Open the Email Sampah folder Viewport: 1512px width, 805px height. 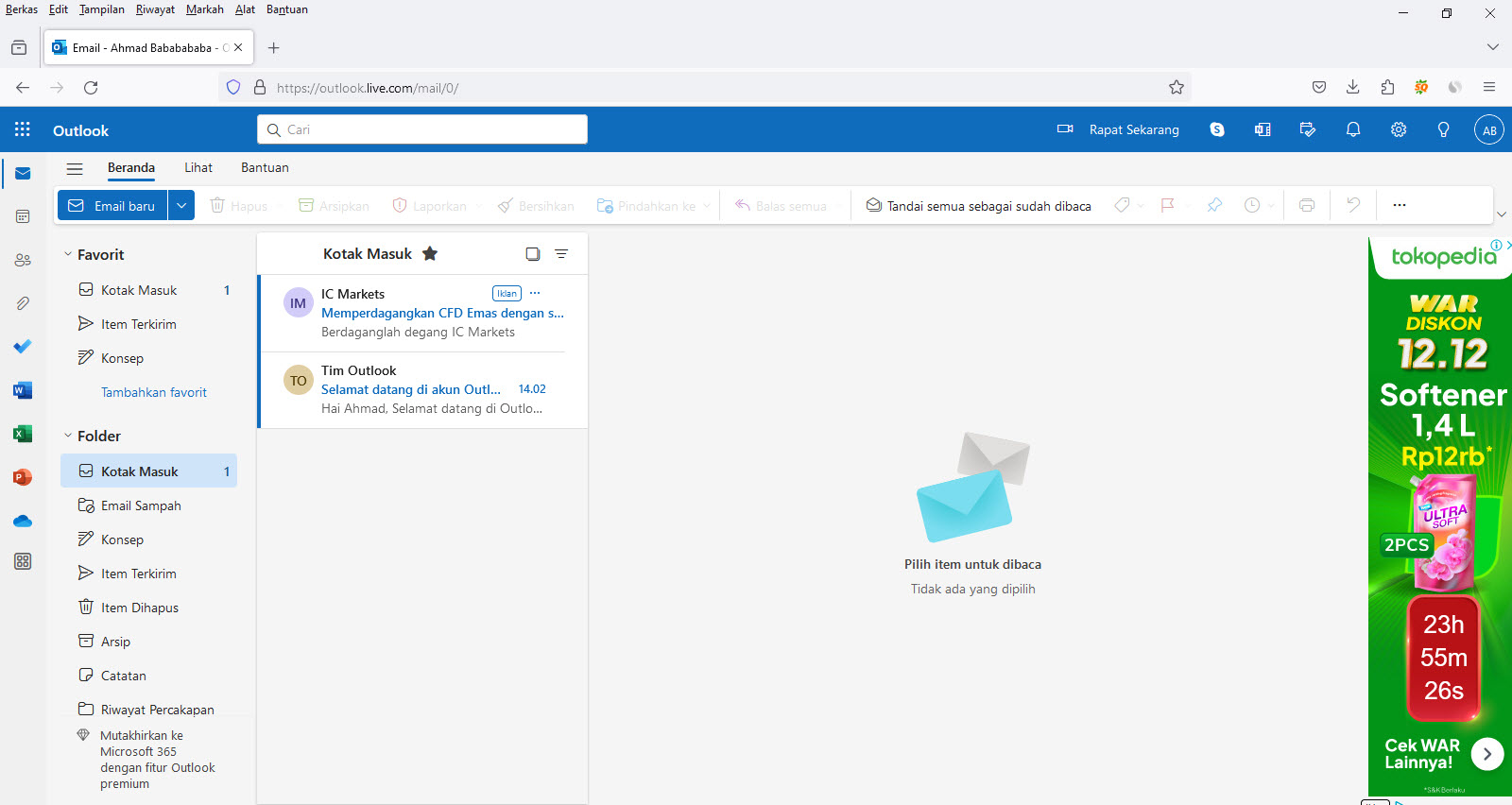click(141, 505)
